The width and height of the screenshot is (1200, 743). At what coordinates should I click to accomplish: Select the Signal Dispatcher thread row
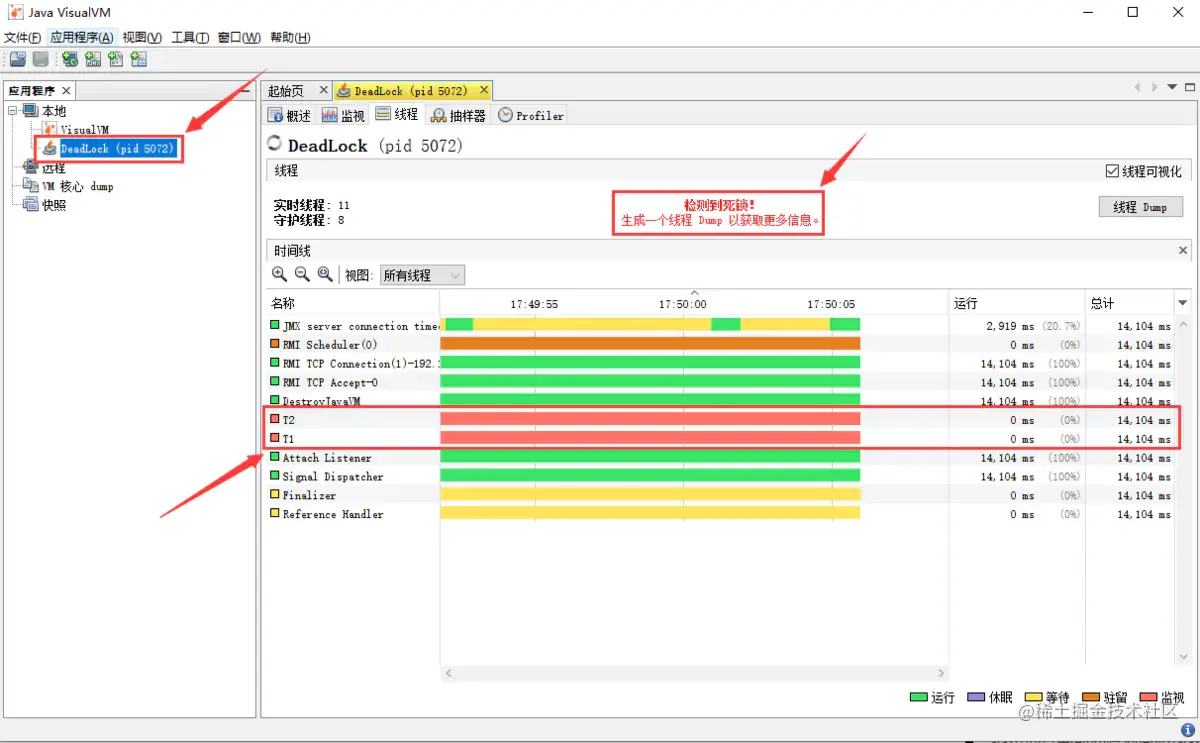pos(720,477)
